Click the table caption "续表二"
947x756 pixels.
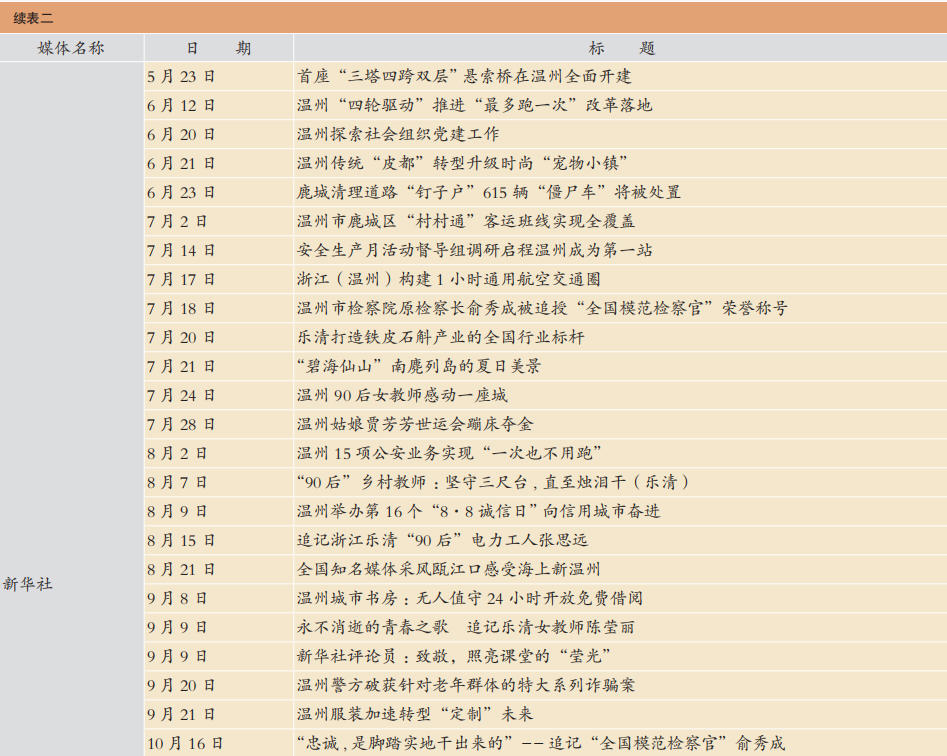pos(33,19)
